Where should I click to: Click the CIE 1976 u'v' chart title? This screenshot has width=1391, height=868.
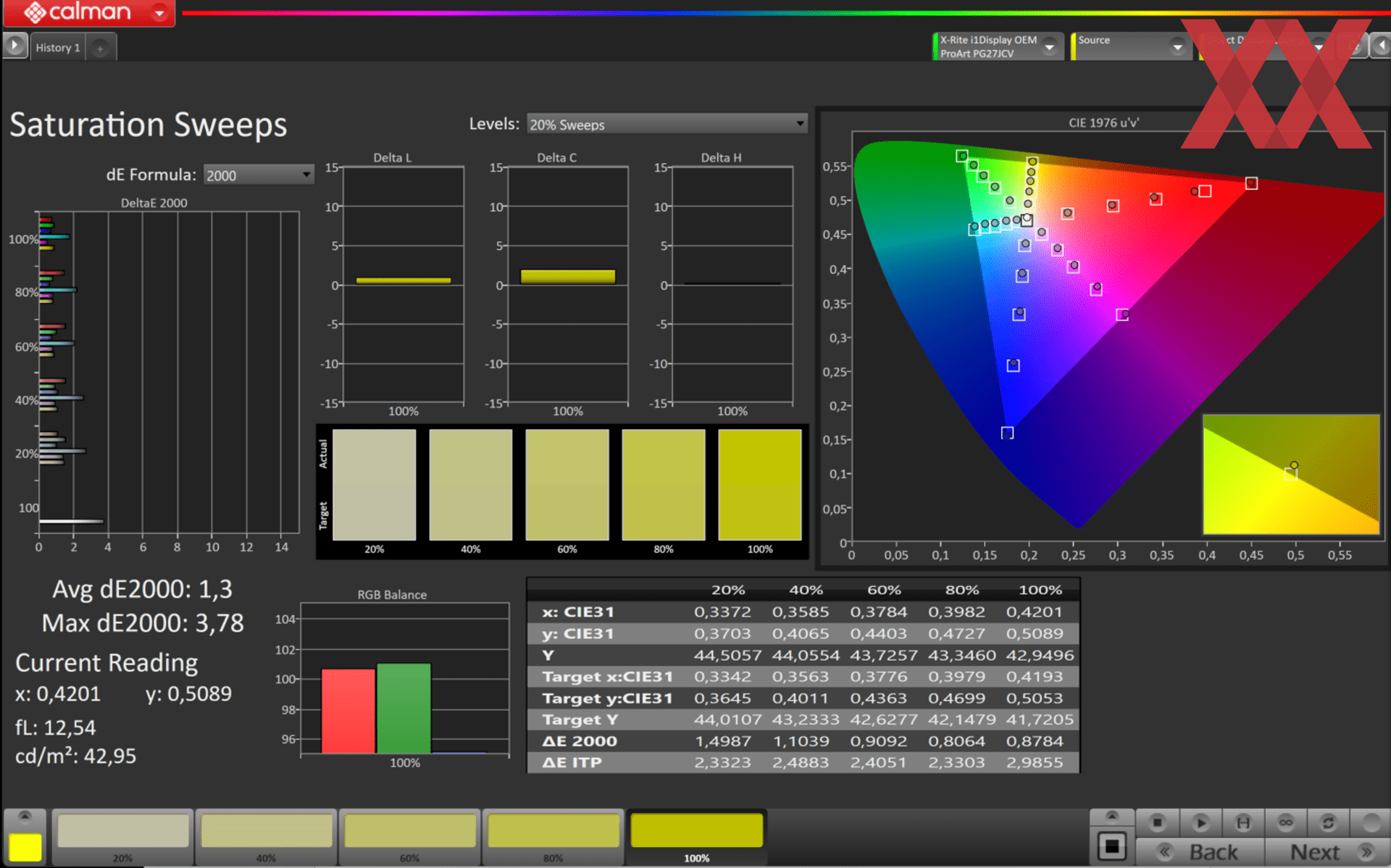[1103, 122]
